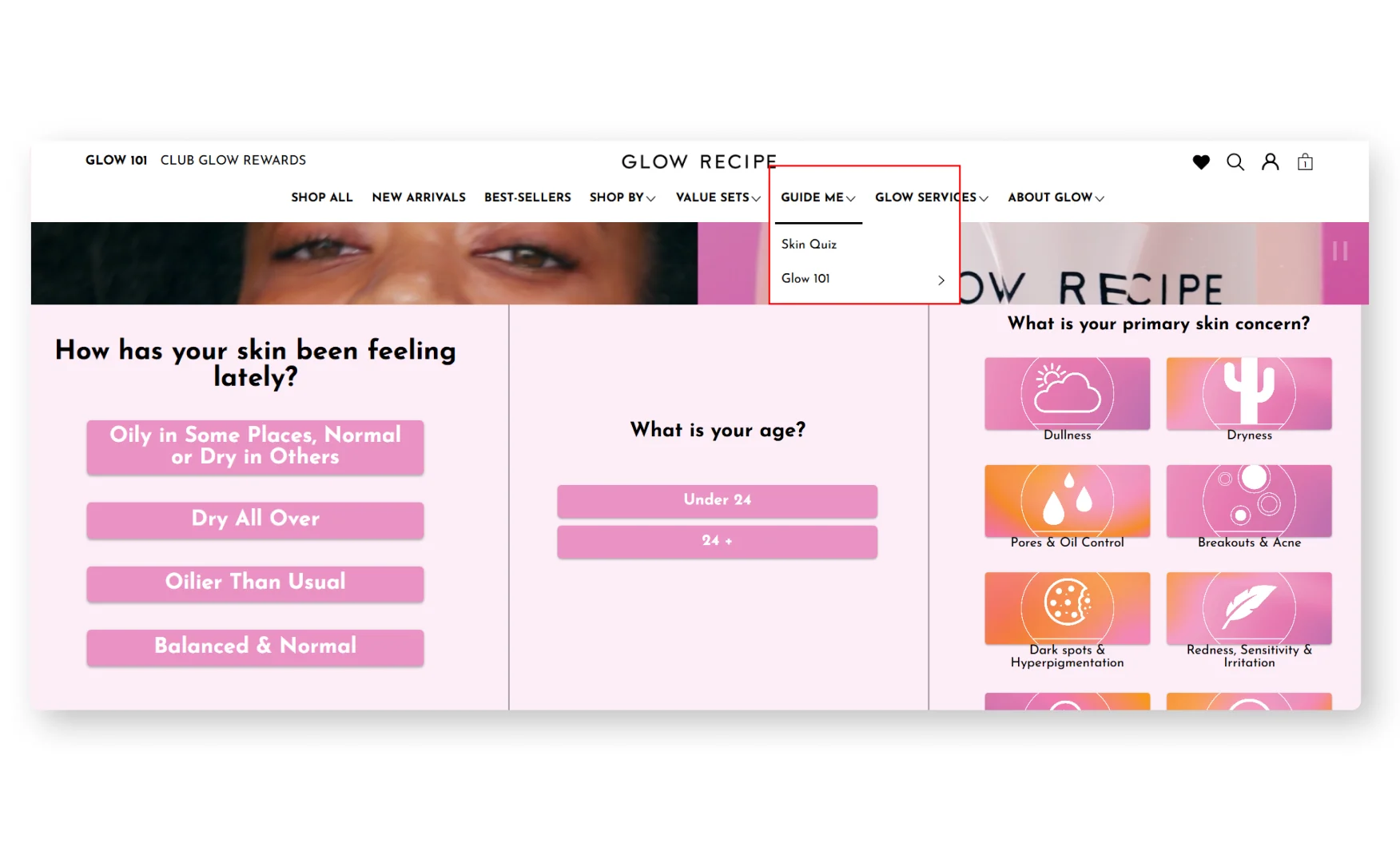Go to Shop All
The image size is (1400, 855).
(x=322, y=197)
